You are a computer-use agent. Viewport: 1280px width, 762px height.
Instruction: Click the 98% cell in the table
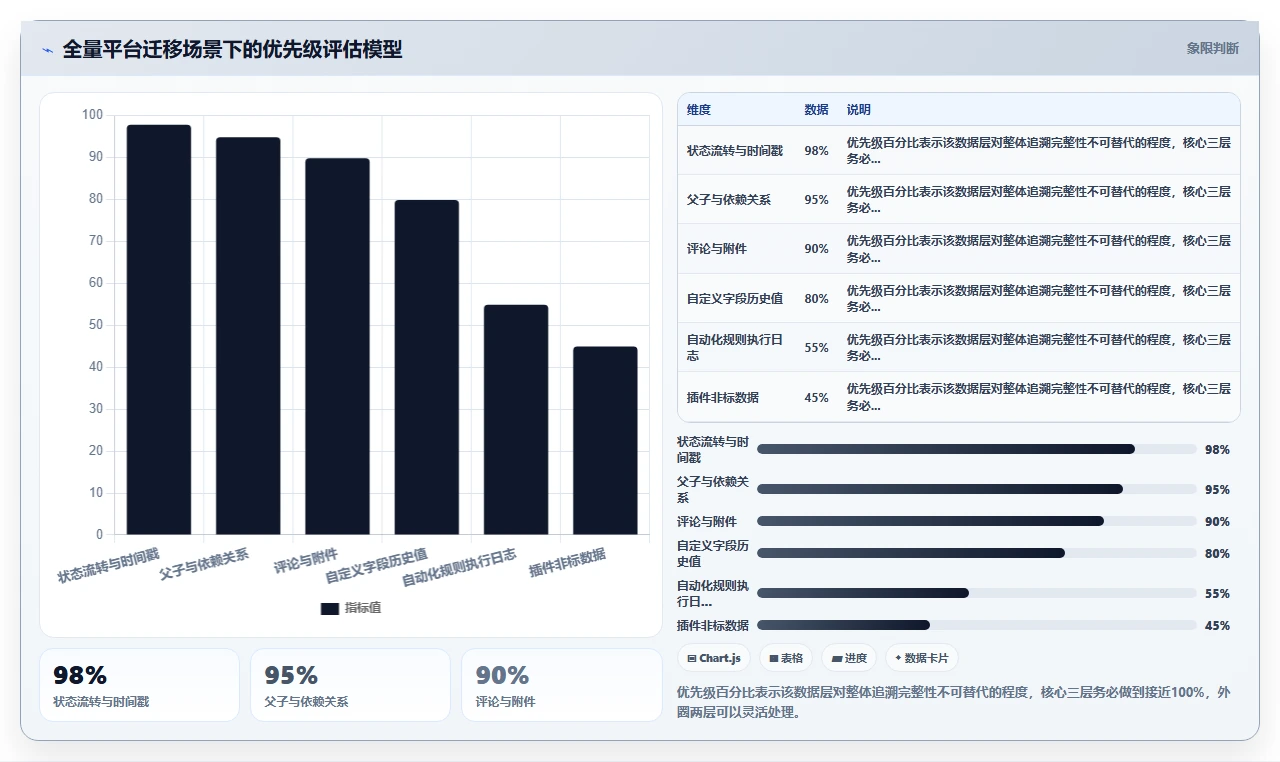pos(816,151)
